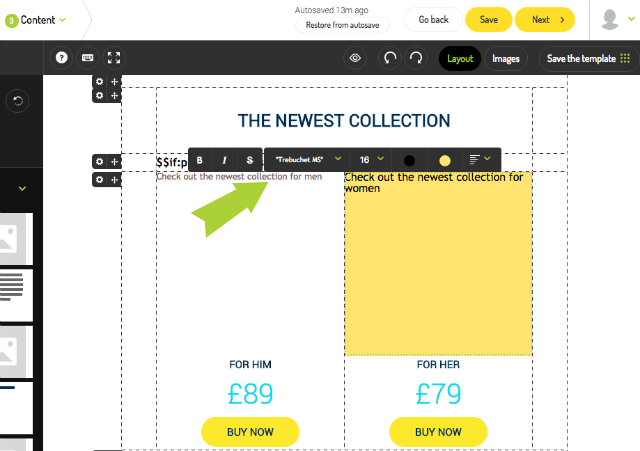Image resolution: width=640 pixels, height=451 pixels.
Task: Click the men collection text
Action: [x=239, y=177]
